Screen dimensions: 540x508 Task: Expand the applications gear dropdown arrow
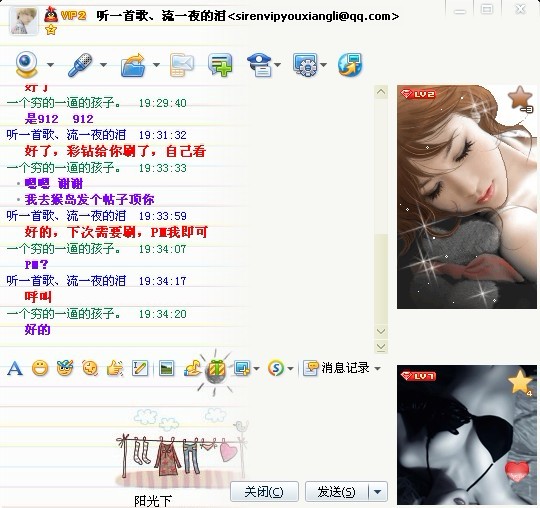coord(323,65)
